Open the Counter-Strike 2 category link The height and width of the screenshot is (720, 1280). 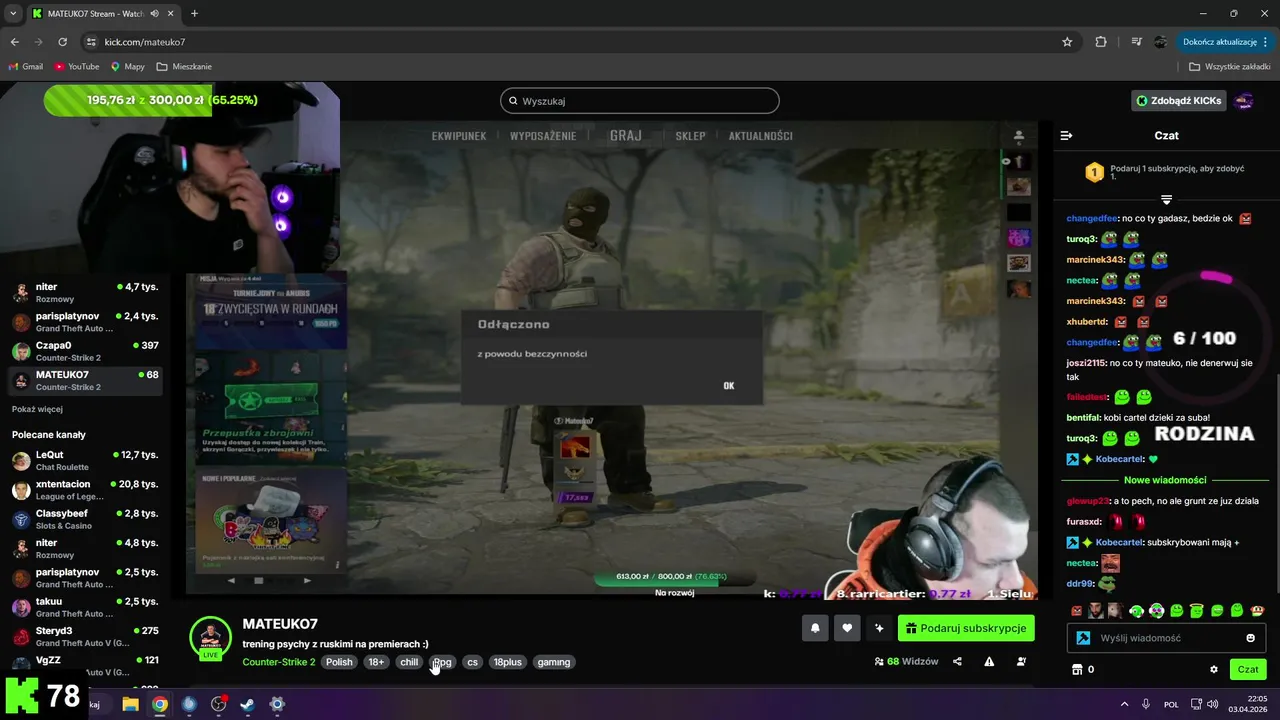279,662
